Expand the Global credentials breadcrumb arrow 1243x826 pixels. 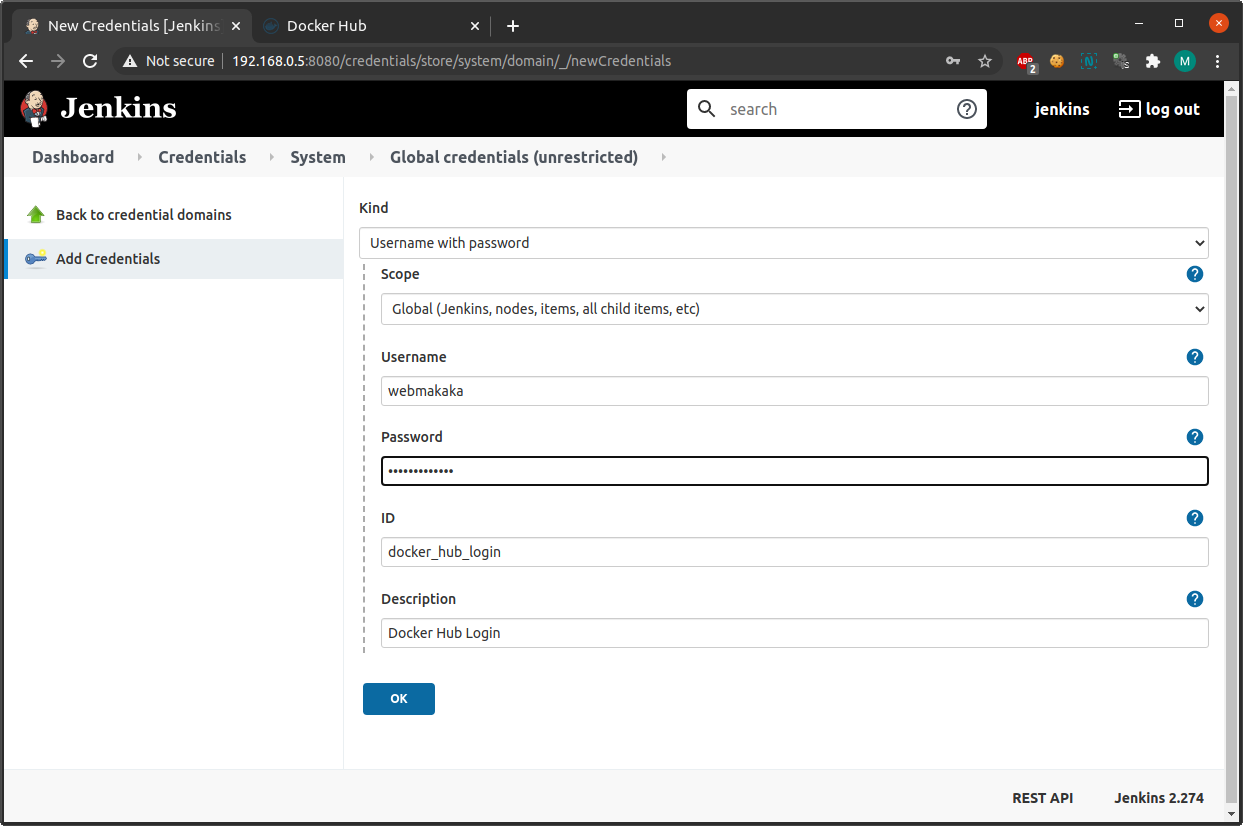click(x=664, y=157)
